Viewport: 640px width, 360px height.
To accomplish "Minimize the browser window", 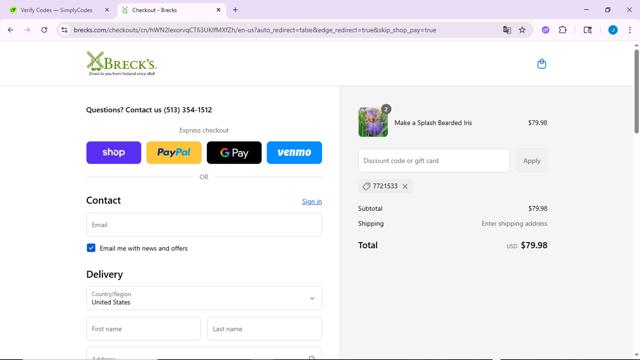I will (586, 10).
